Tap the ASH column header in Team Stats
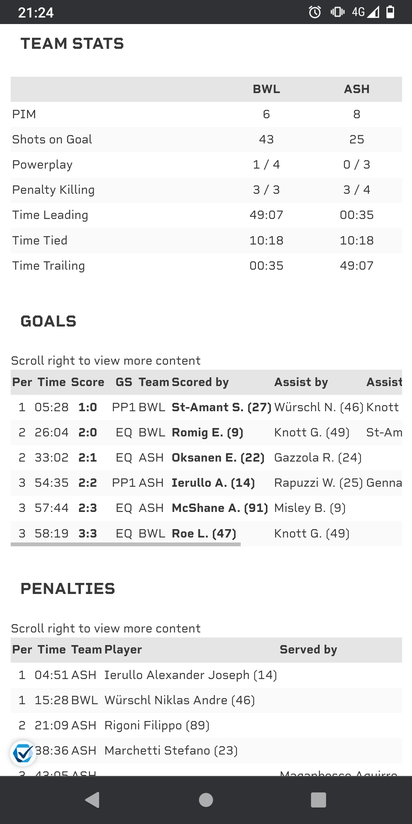The height and width of the screenshot is (824, 412). (357, 89)
